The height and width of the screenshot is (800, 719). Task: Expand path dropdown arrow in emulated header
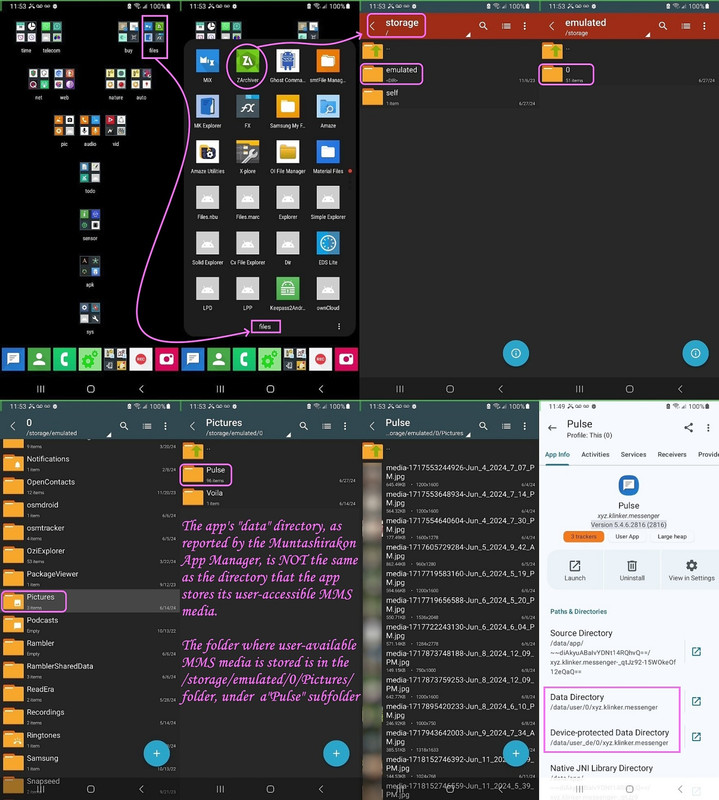[x=648, y=35]
